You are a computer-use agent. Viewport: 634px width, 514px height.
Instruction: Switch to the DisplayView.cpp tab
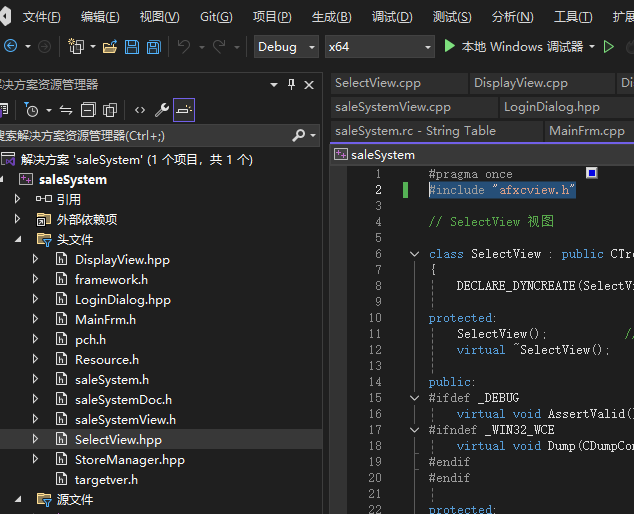[520, 83]
